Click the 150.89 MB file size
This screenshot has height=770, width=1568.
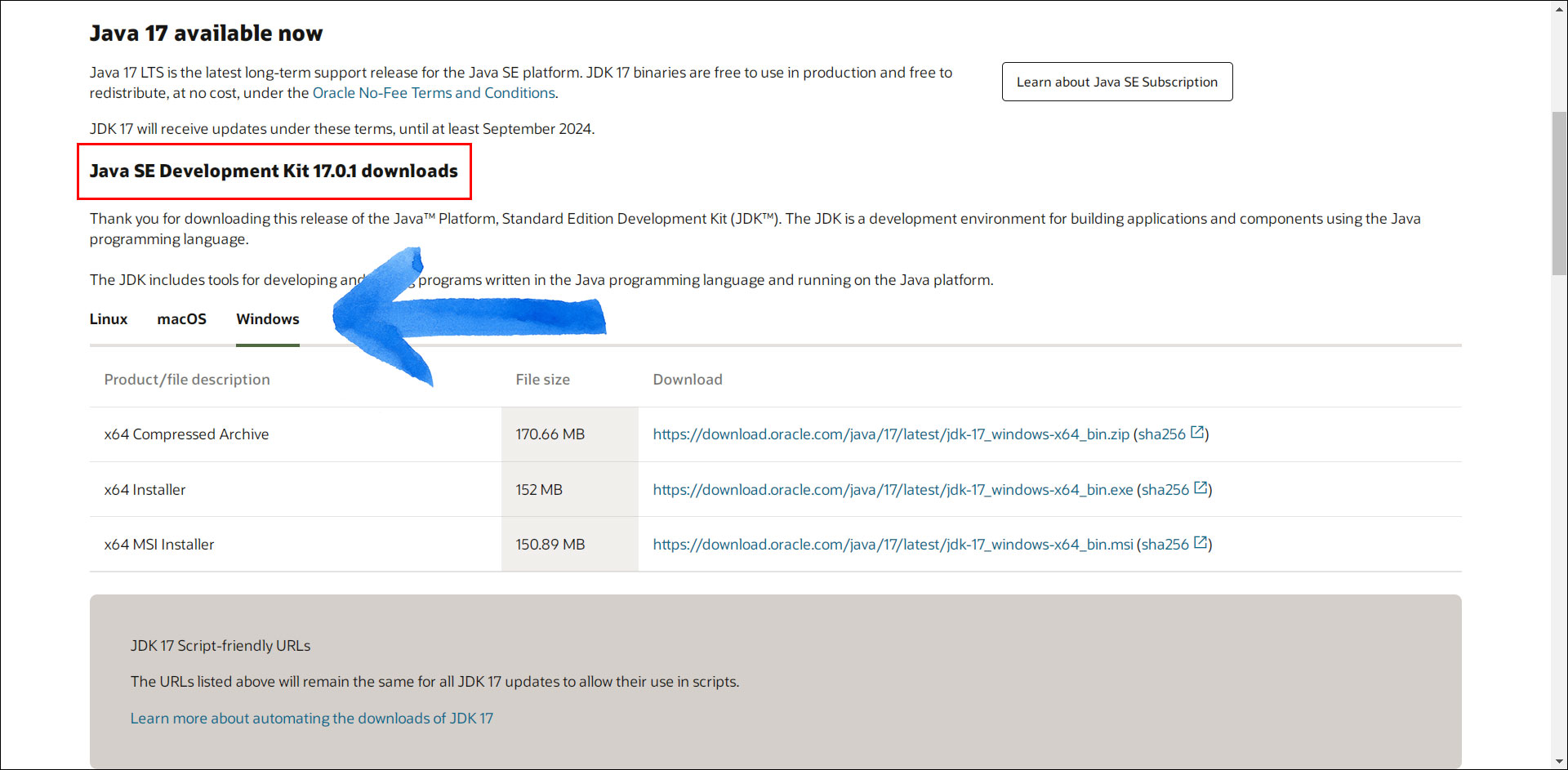click(x=550, y=545)
